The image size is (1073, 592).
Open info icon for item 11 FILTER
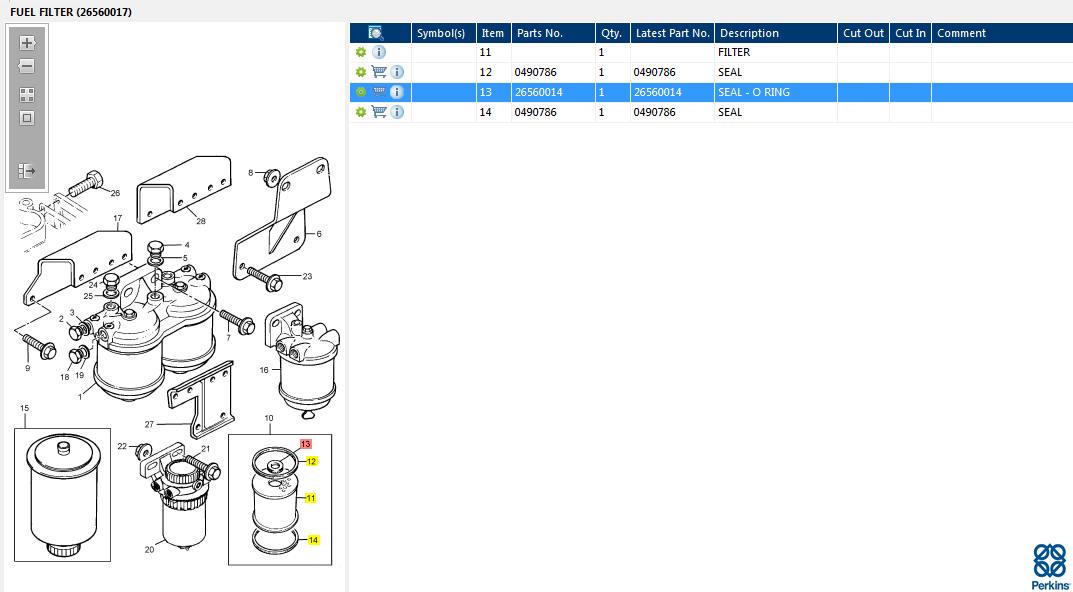[378, 52]
